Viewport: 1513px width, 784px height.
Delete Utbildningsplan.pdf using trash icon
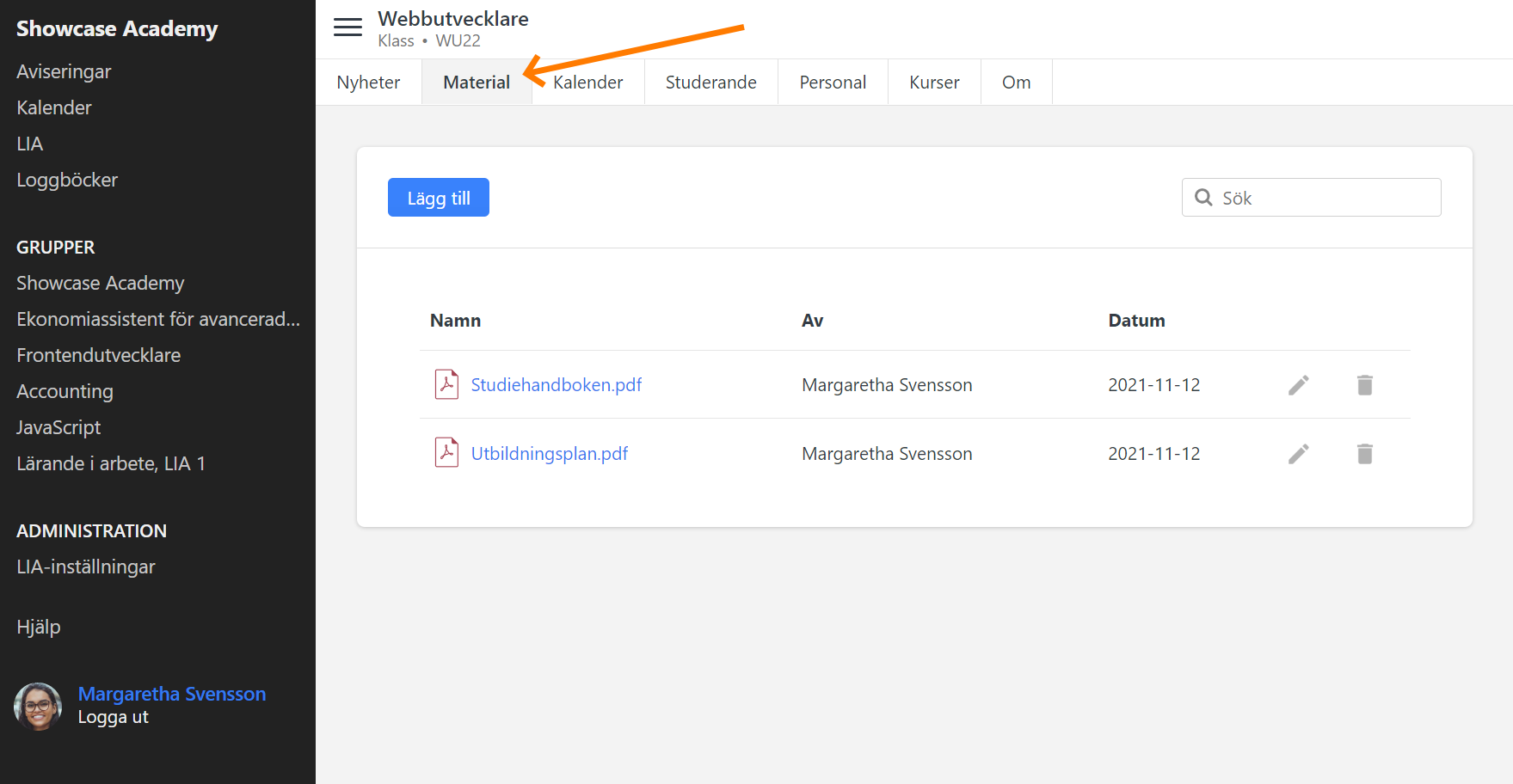click(x=1364, y=454)
